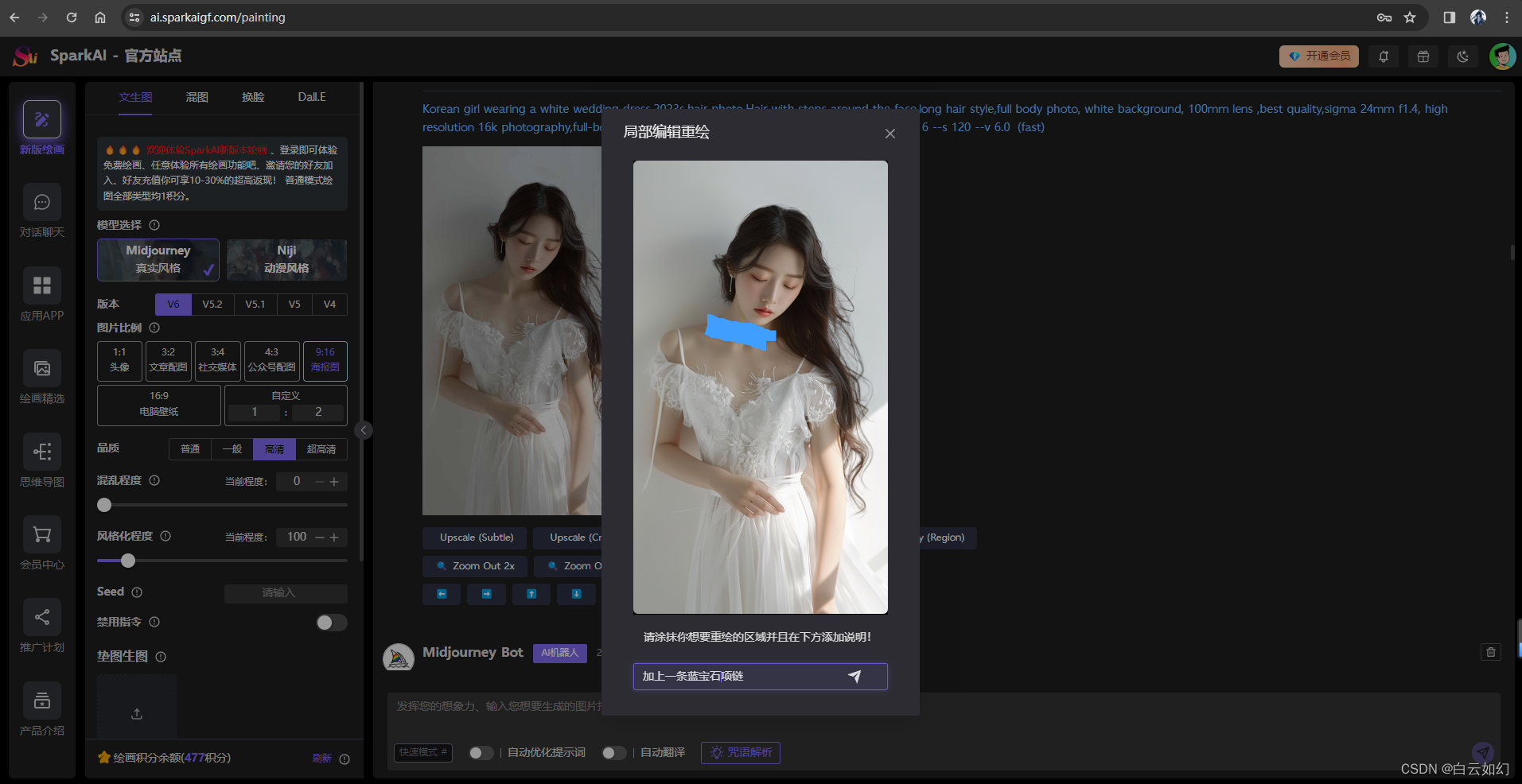
Task: Open the user avatar menu
Action: pos(1502,56)
